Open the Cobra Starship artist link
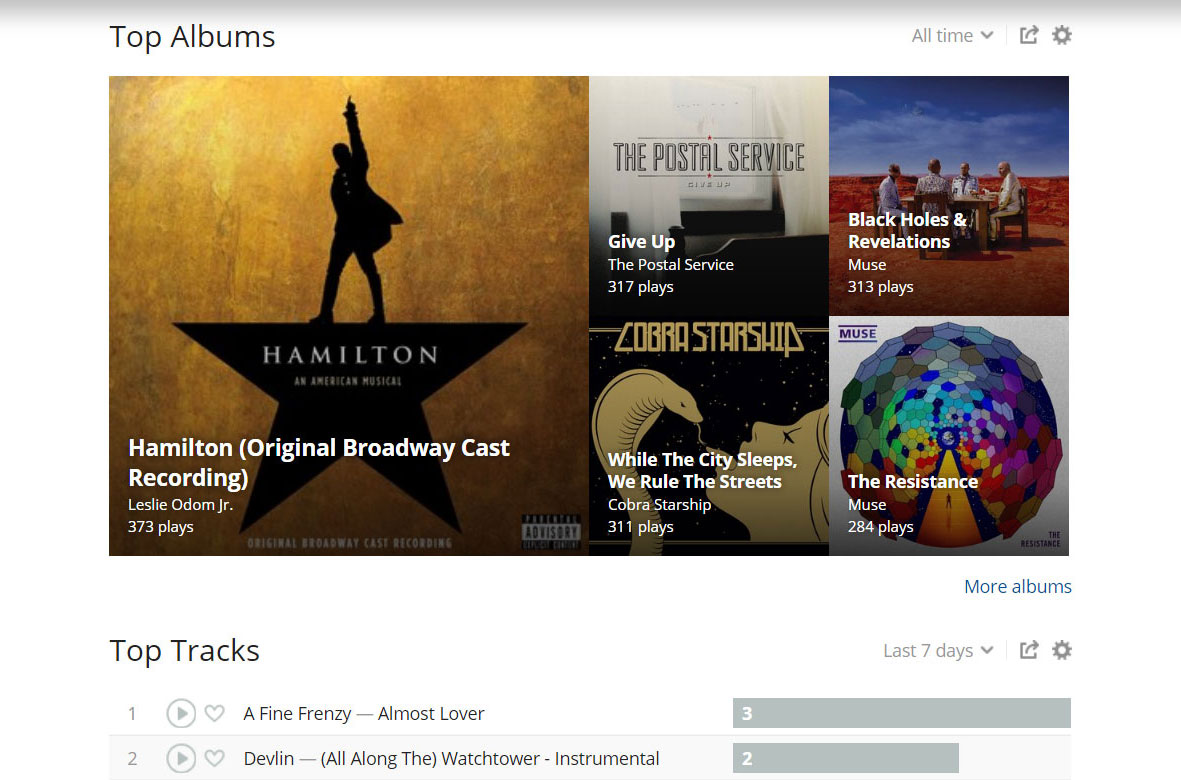 [659, 505]
